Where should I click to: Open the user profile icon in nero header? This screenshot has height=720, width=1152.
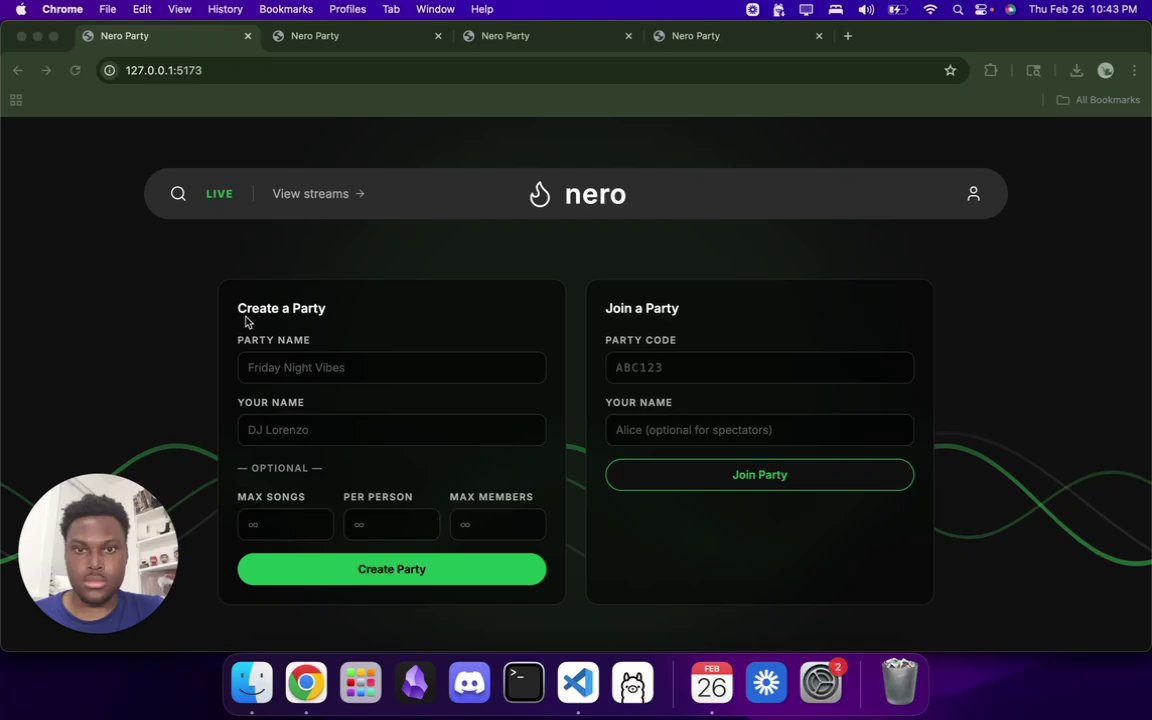[973, 194]
